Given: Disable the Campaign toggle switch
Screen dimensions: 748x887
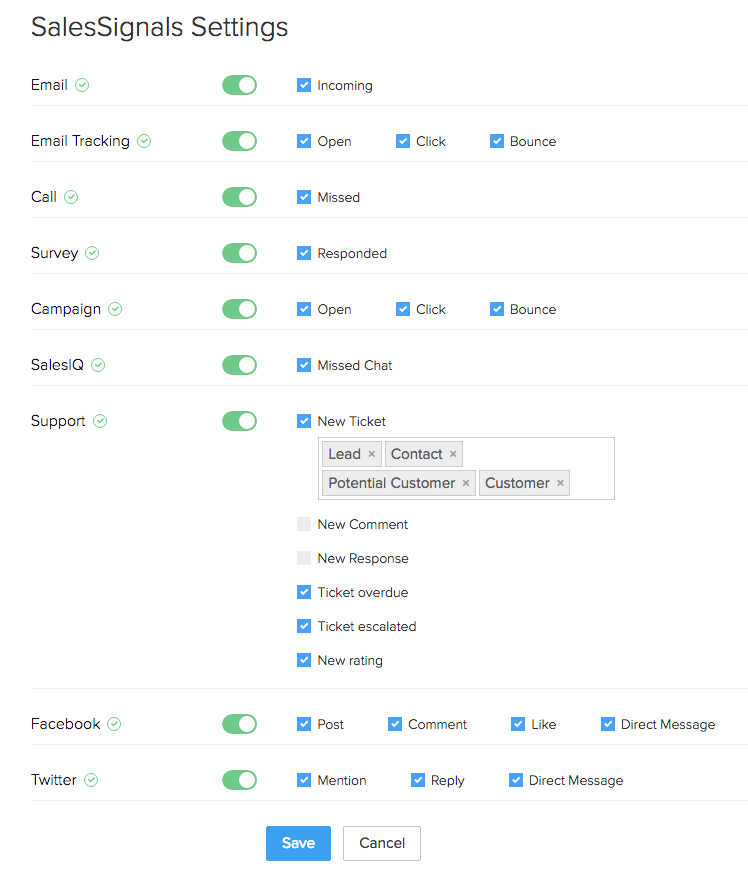Looking at the screenshot, I should click(x=239, y=309).
